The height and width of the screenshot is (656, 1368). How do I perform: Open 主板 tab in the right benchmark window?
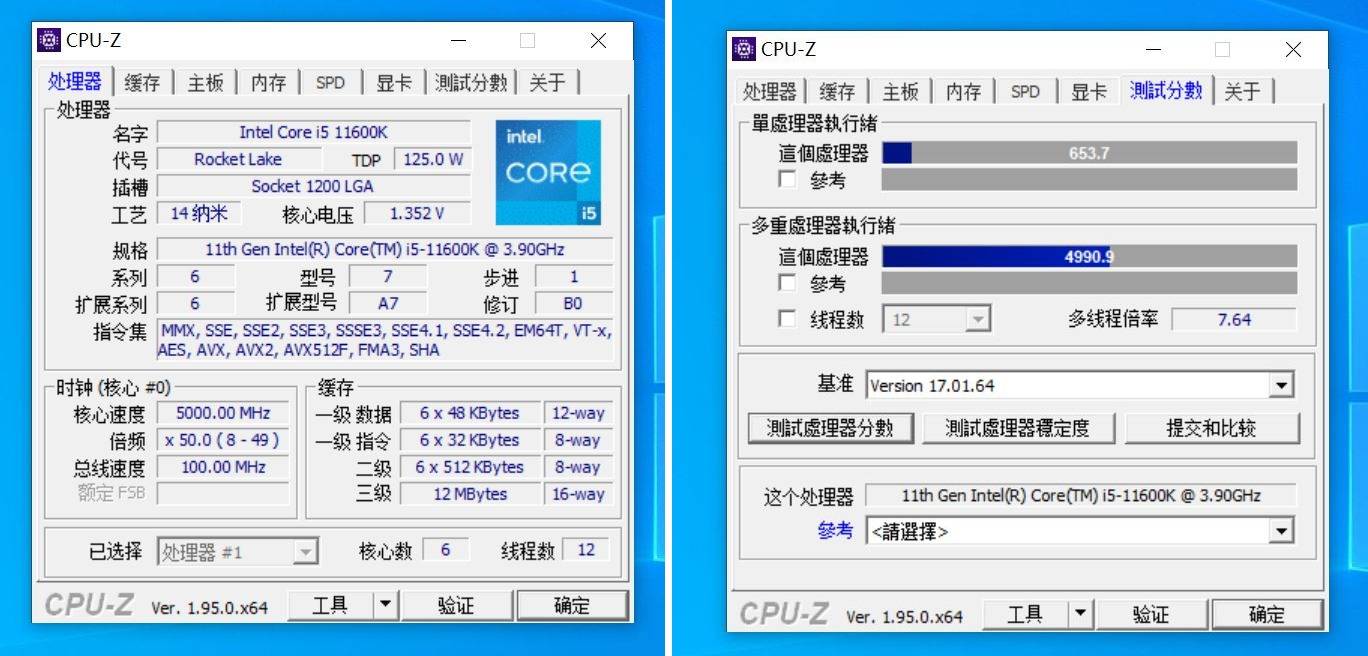[x=900, y=92]
